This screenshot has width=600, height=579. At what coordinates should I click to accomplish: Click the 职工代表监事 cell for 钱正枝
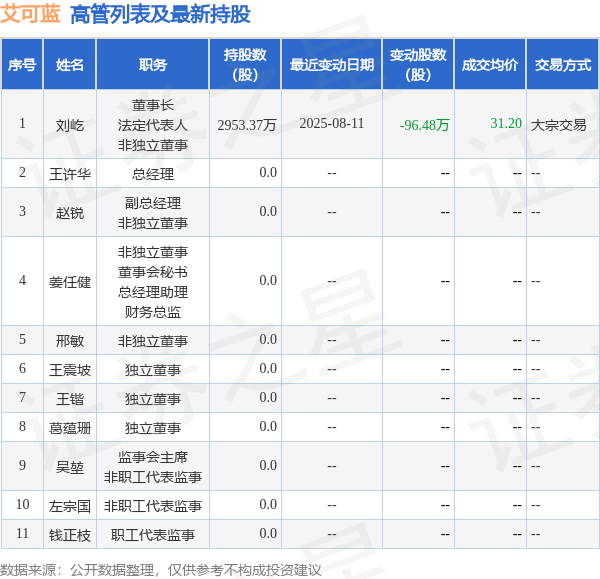pyautogui.click(x=153, y=535)
